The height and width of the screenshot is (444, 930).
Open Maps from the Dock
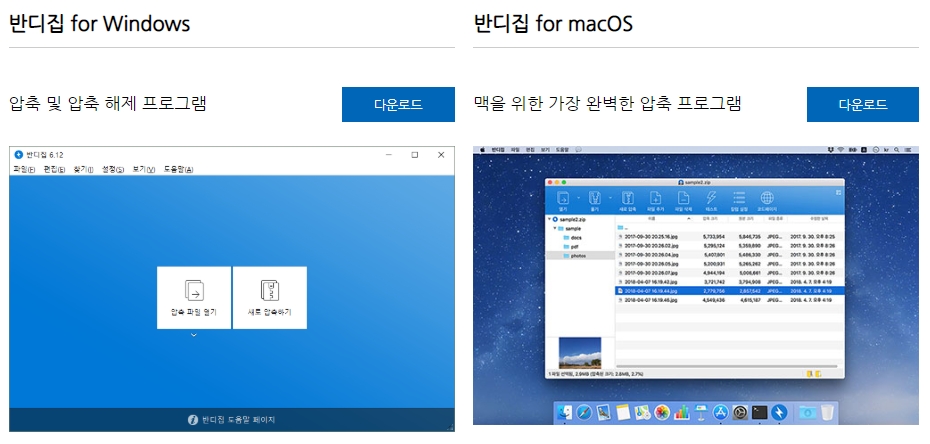(x=642, y=413)
